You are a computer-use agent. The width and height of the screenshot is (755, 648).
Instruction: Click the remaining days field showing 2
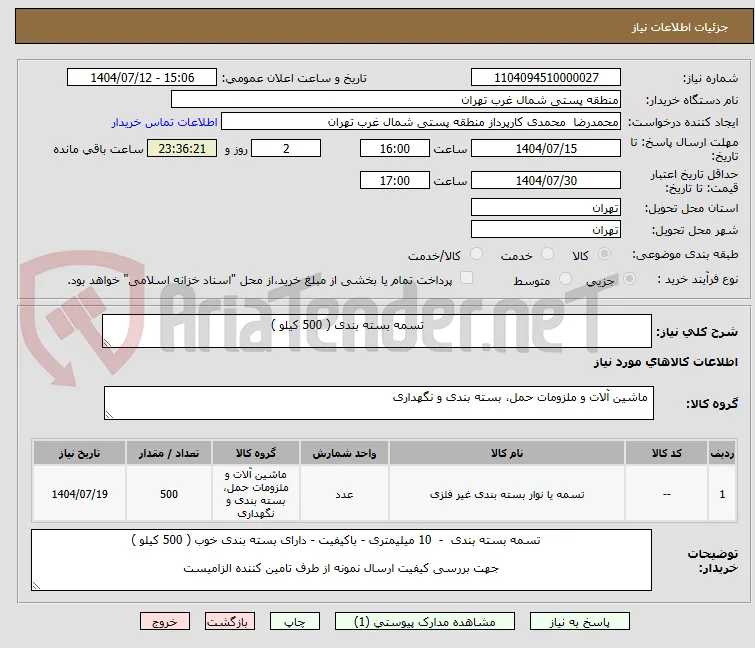coord(286,148)
